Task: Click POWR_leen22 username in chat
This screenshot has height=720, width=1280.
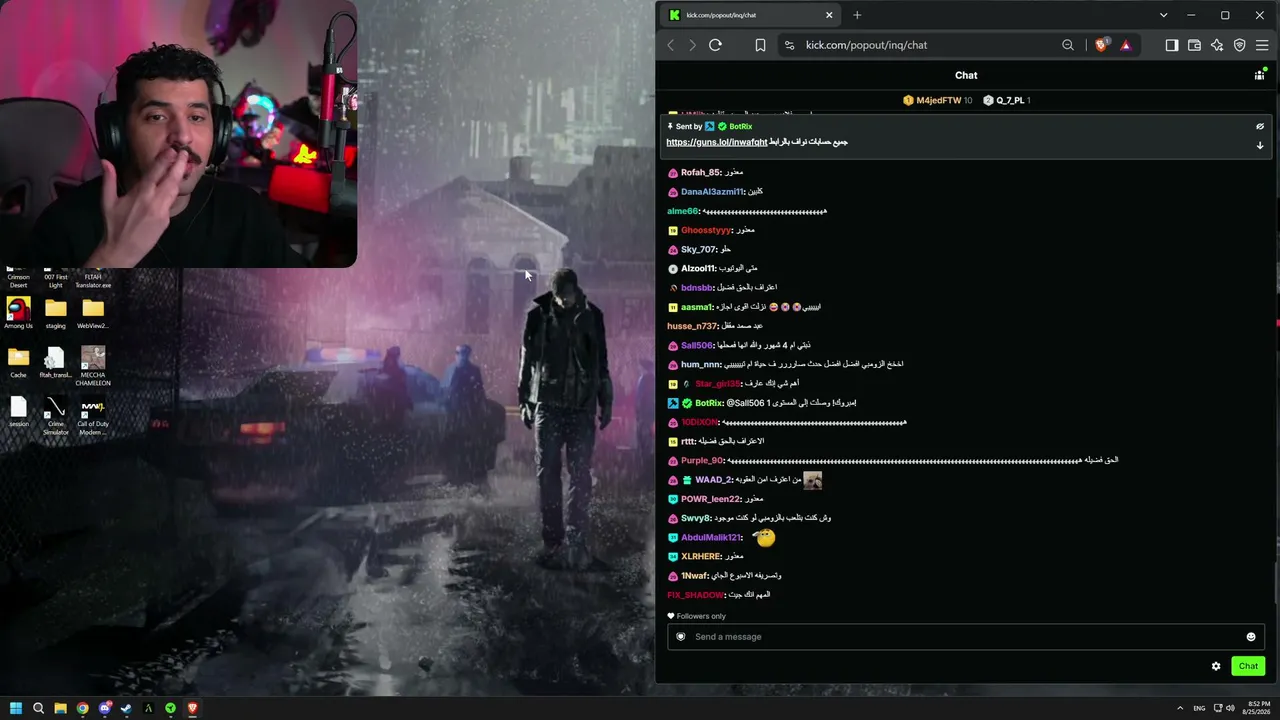Action: point(711,499)
